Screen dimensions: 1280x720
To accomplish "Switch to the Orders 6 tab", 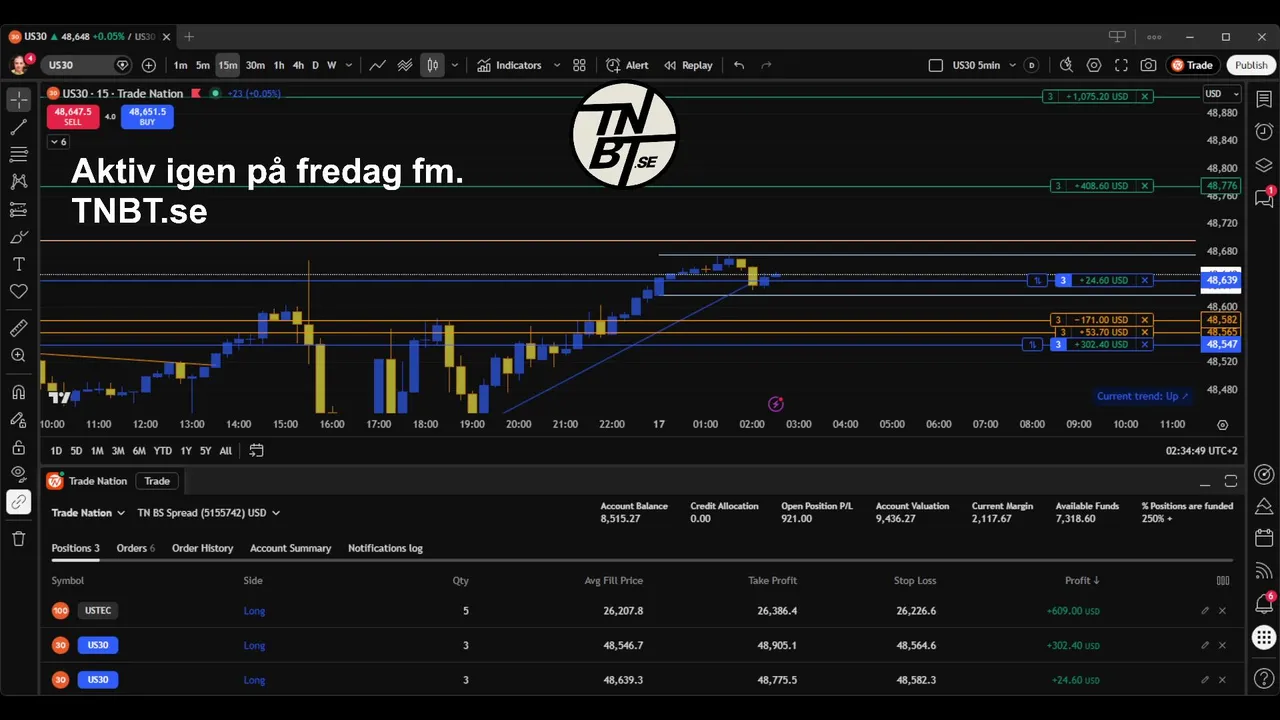I will pos(135,548).
